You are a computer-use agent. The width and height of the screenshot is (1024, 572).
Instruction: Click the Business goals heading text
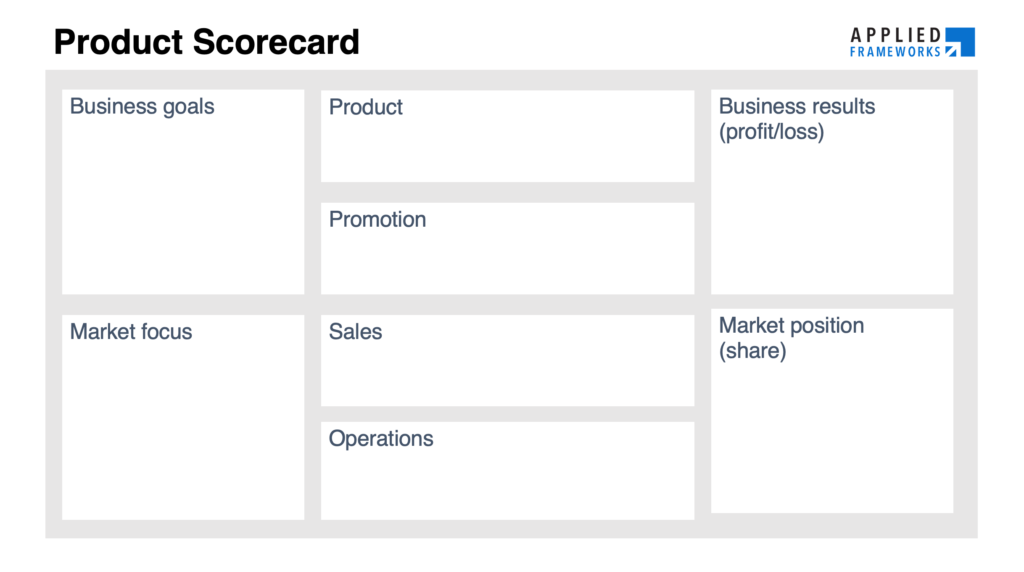click(142, 106)
